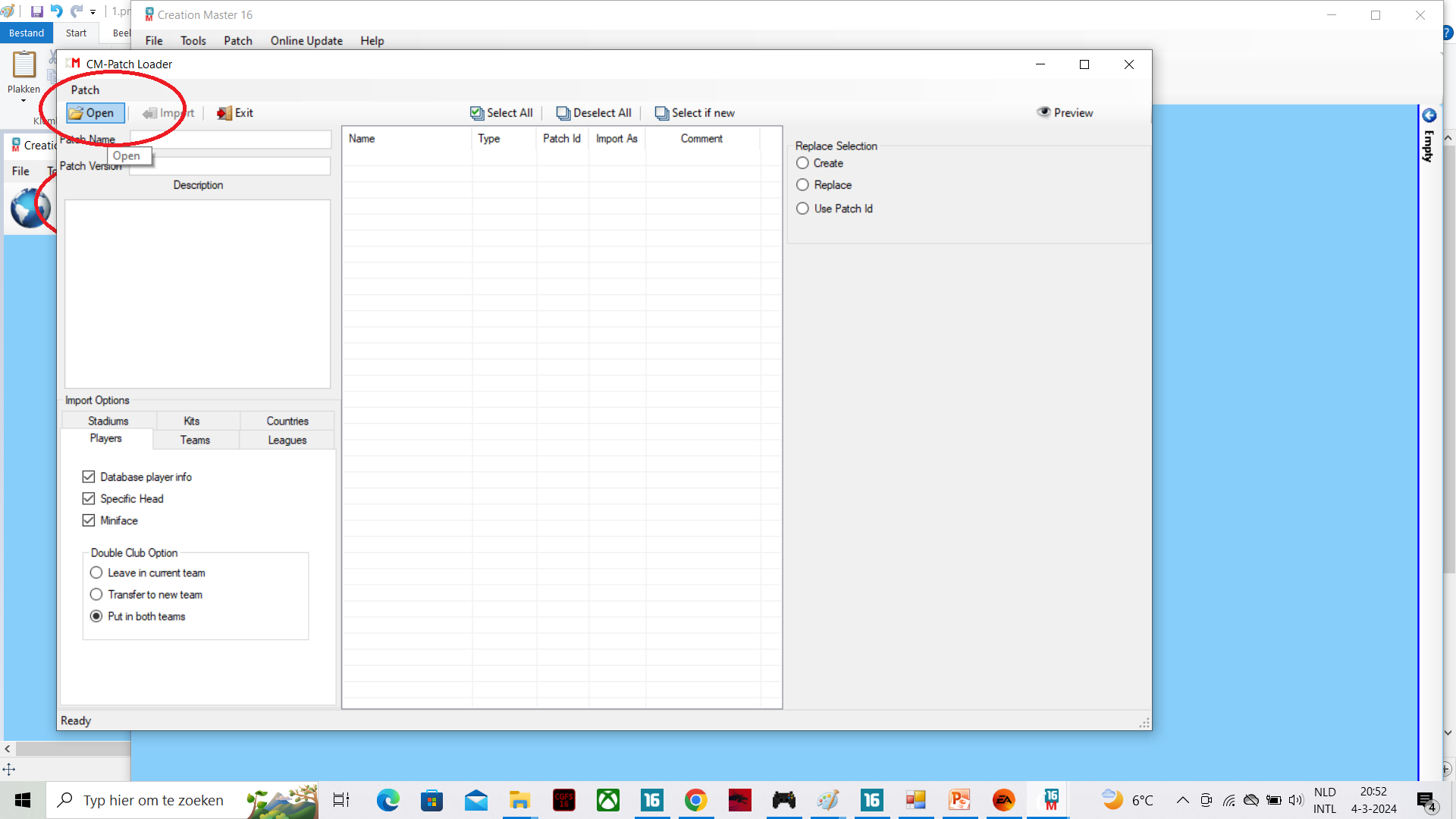Click the redo arrow in quick access toolbar
Viewport: 1456px width, 819px height.
pyautogui.click(x=77, y=11)
